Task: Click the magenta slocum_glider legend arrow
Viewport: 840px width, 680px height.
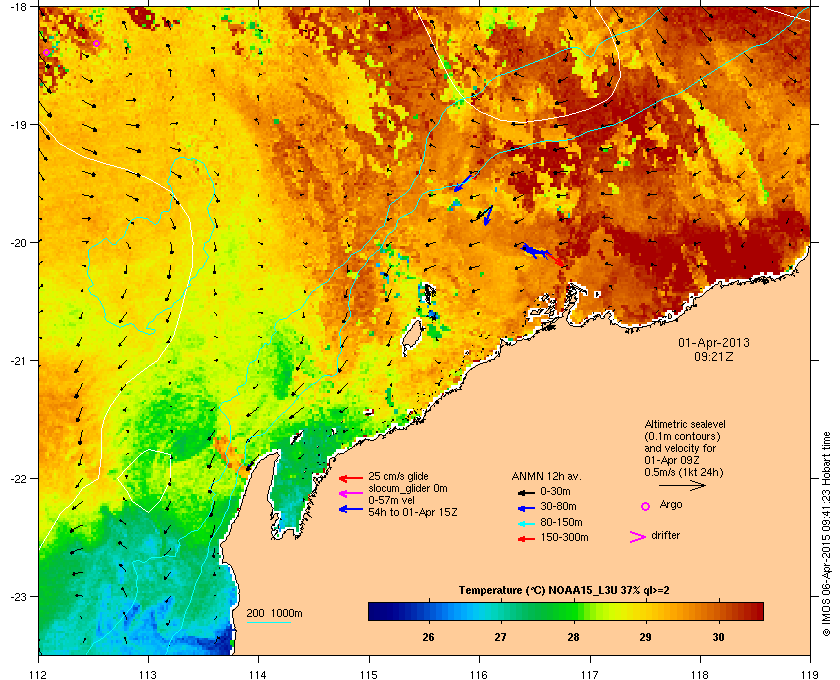Action: tap(351, 493)
